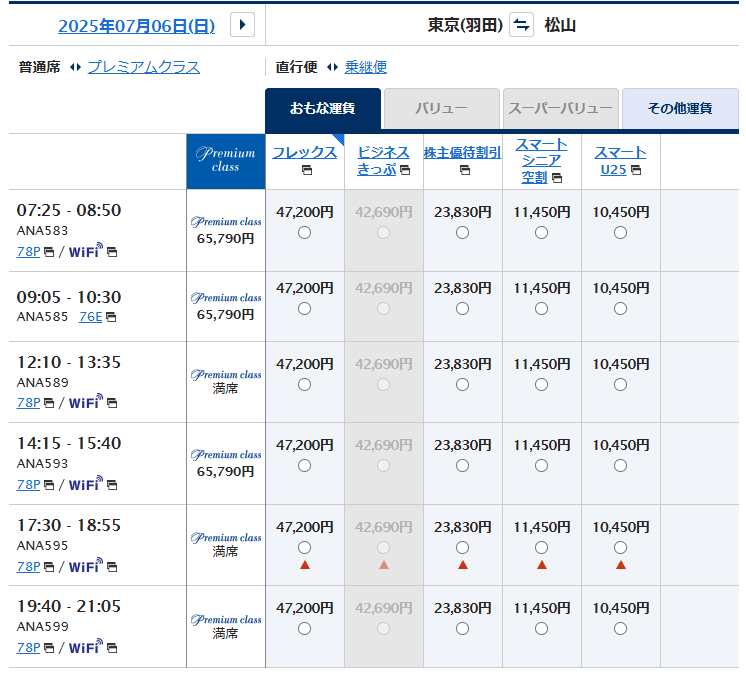Open WiFi info popup icon for ANA589
The image size is (746, 678).
coord(112,403)
